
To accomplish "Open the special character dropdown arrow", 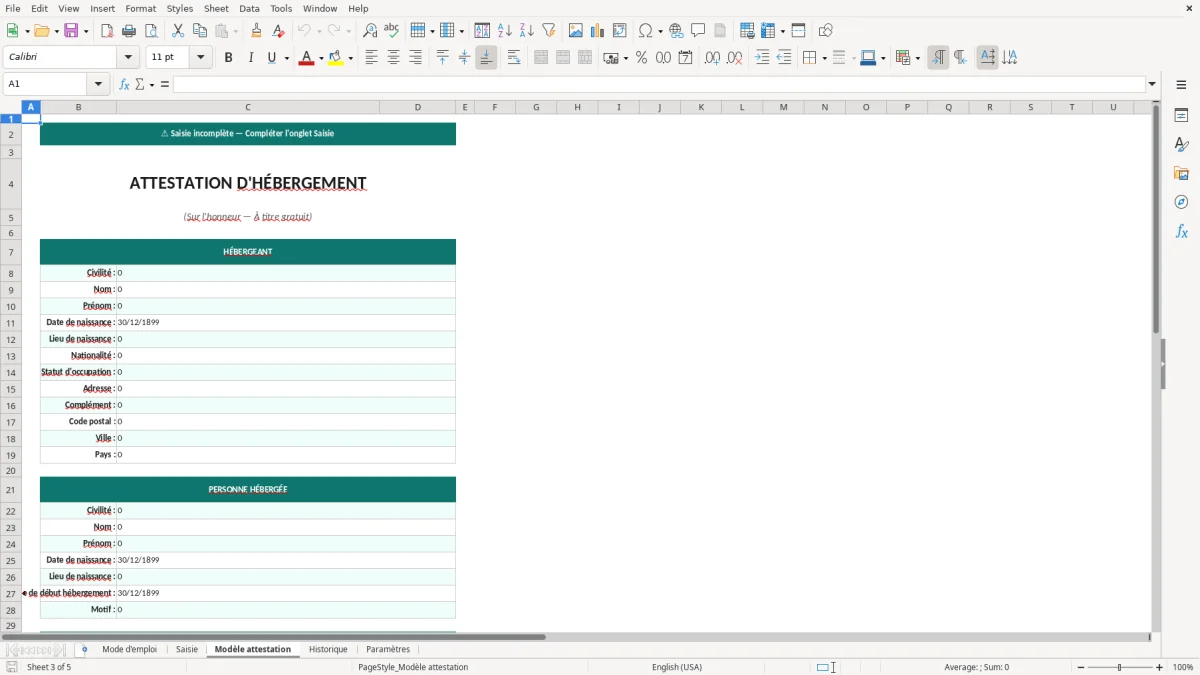I will point(660,31).
